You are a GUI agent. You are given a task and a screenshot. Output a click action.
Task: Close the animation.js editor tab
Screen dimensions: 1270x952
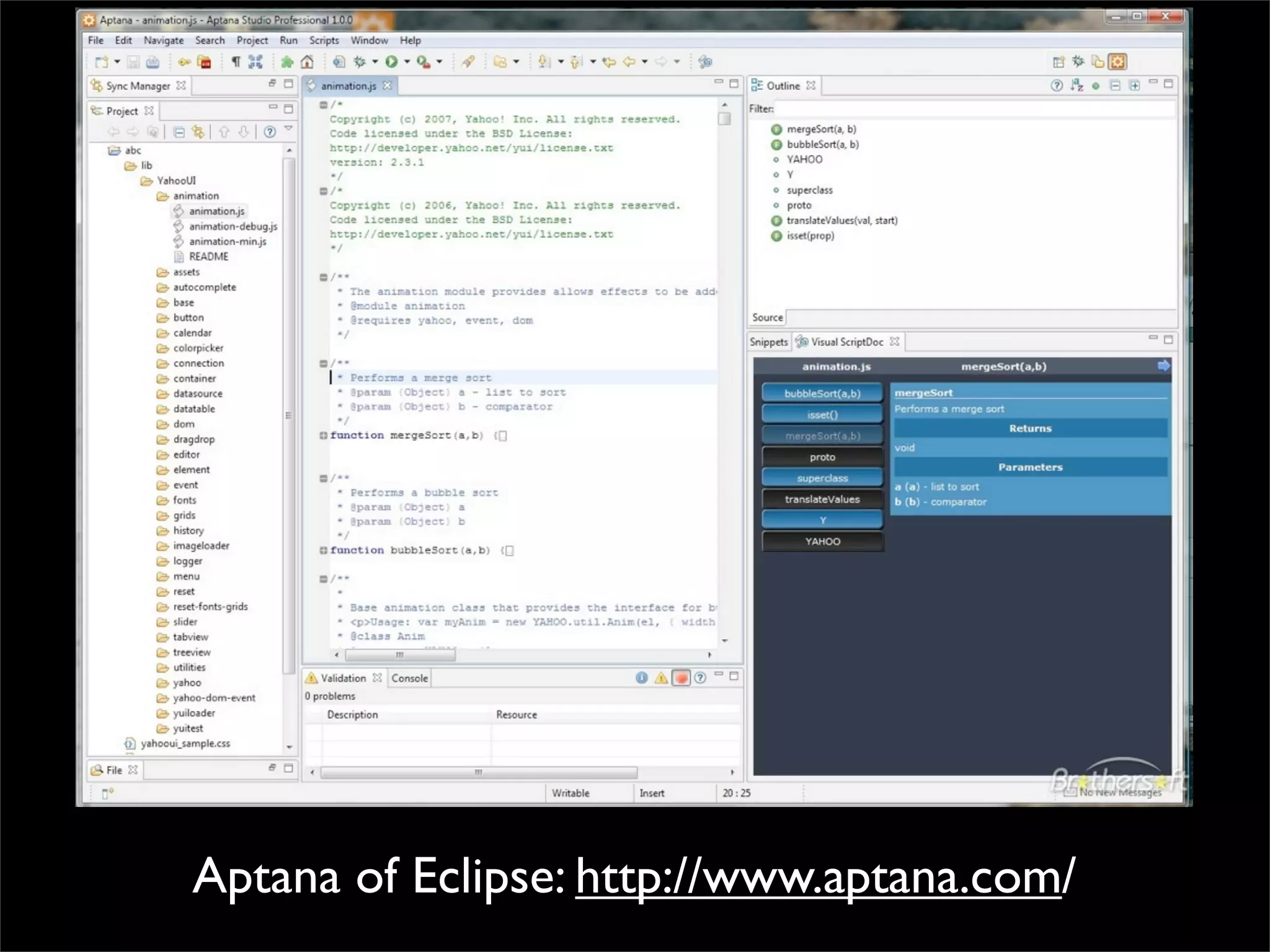coord(387,86)
